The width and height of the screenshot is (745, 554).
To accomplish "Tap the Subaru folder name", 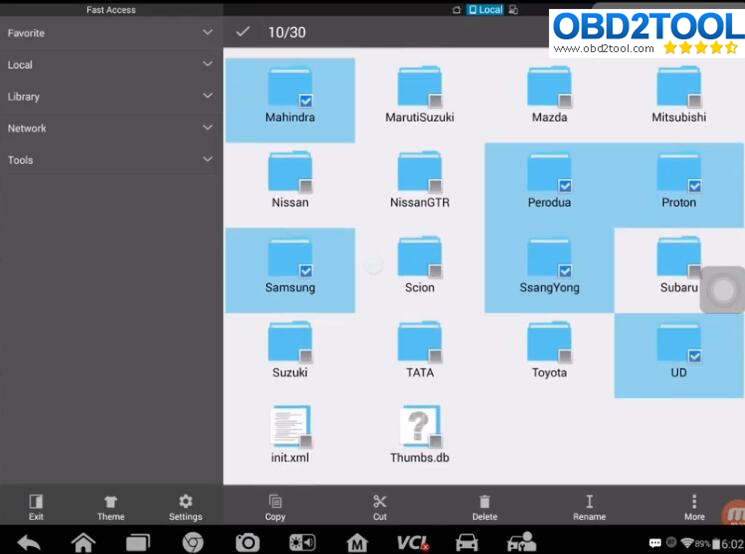I will [x=678, y=287].
